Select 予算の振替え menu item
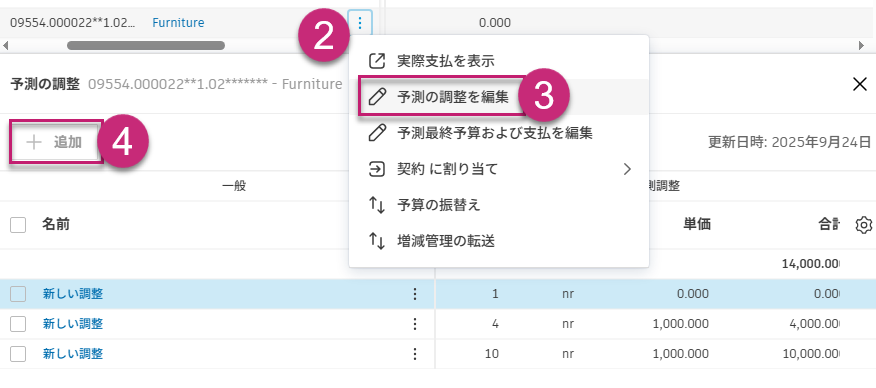This screenshot has width=876, height=388. [498, 205]
